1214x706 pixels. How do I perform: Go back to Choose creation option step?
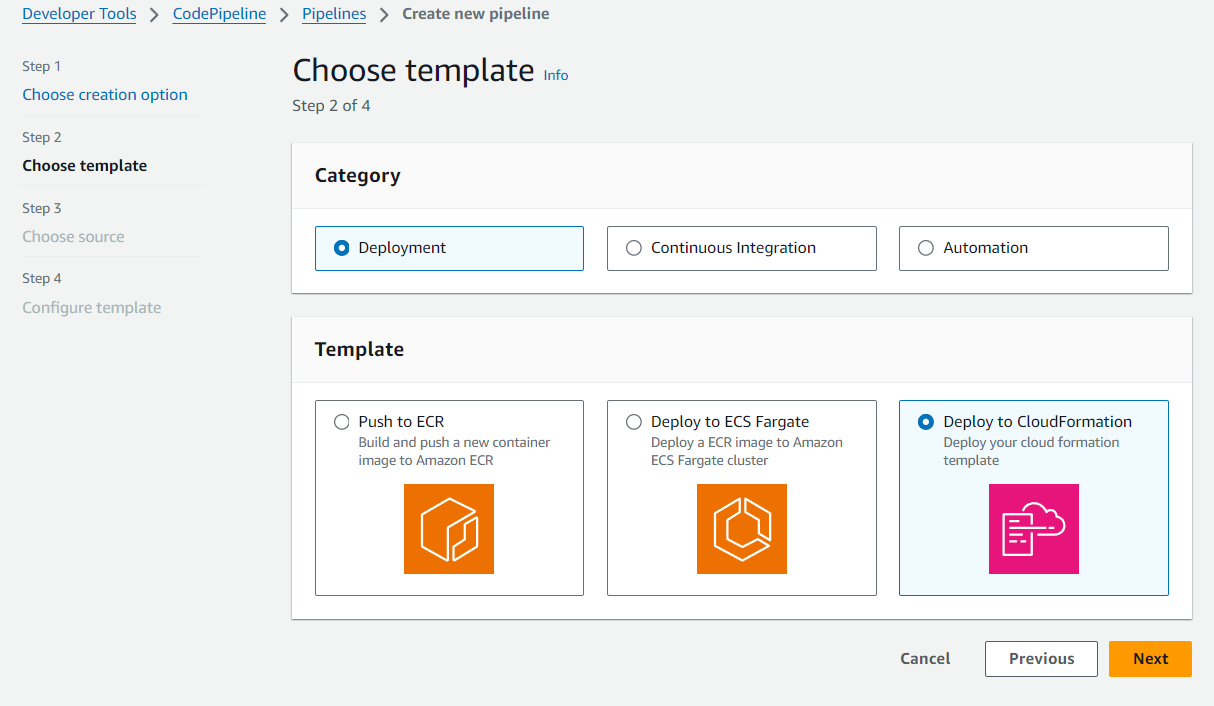click(x=105, y=94)
